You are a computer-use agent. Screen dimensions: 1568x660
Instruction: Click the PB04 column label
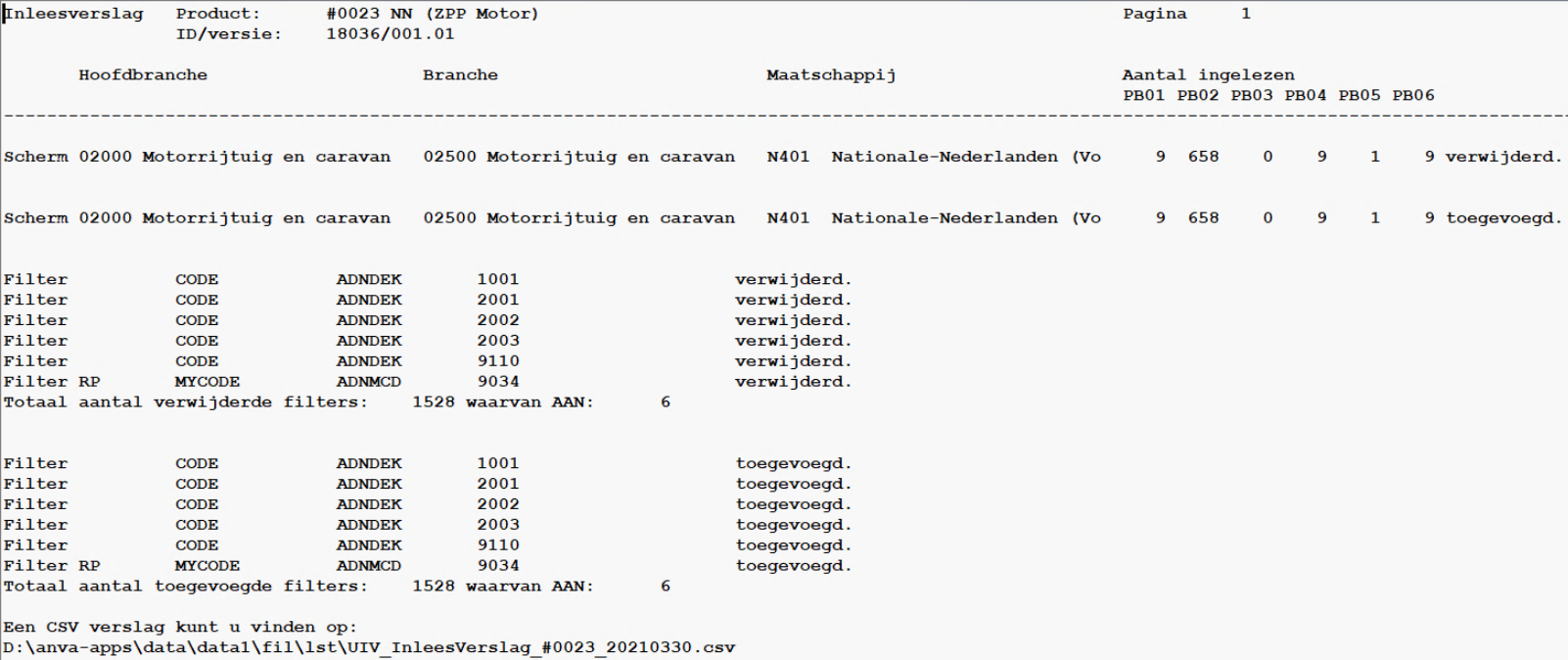coord(1305,96)
